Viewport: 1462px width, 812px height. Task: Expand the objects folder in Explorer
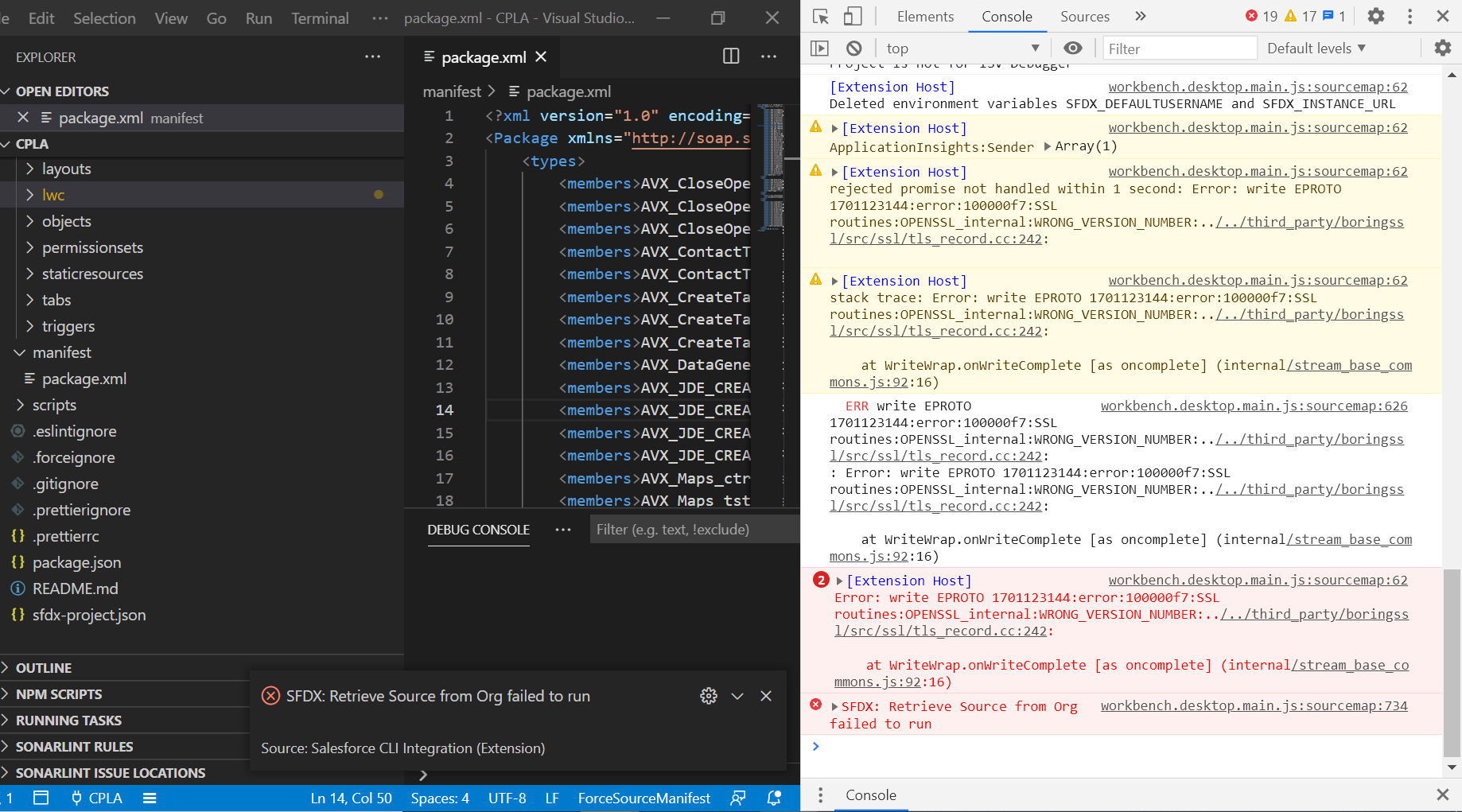[67, 221]
